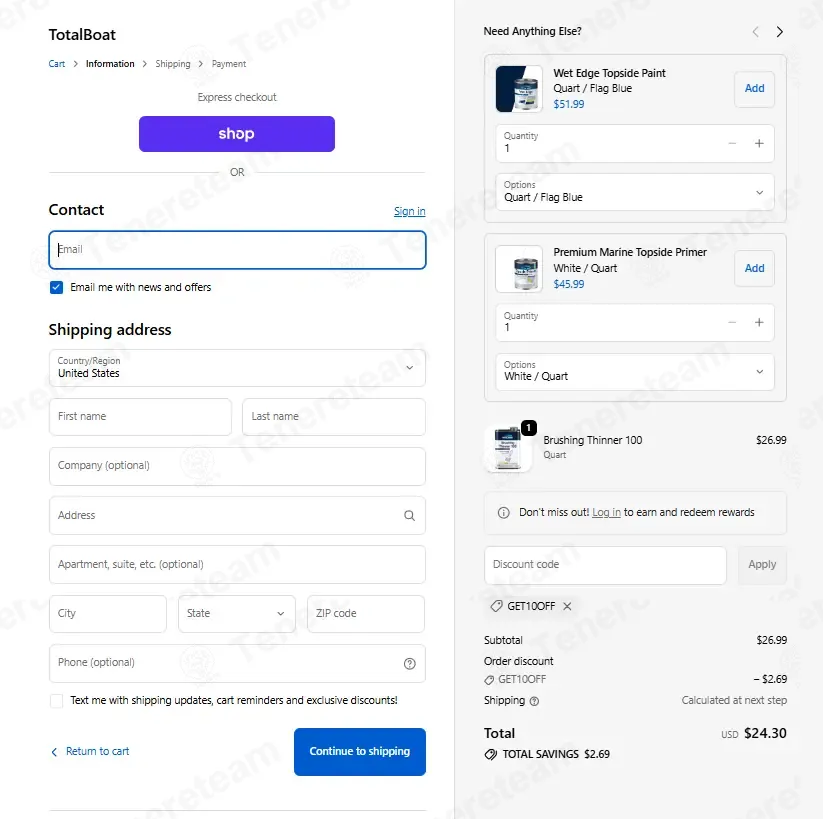Click the Shop Pay express checkout button
Image resolution: width=823 pixels, height=819 pixels.
(237, 134)
